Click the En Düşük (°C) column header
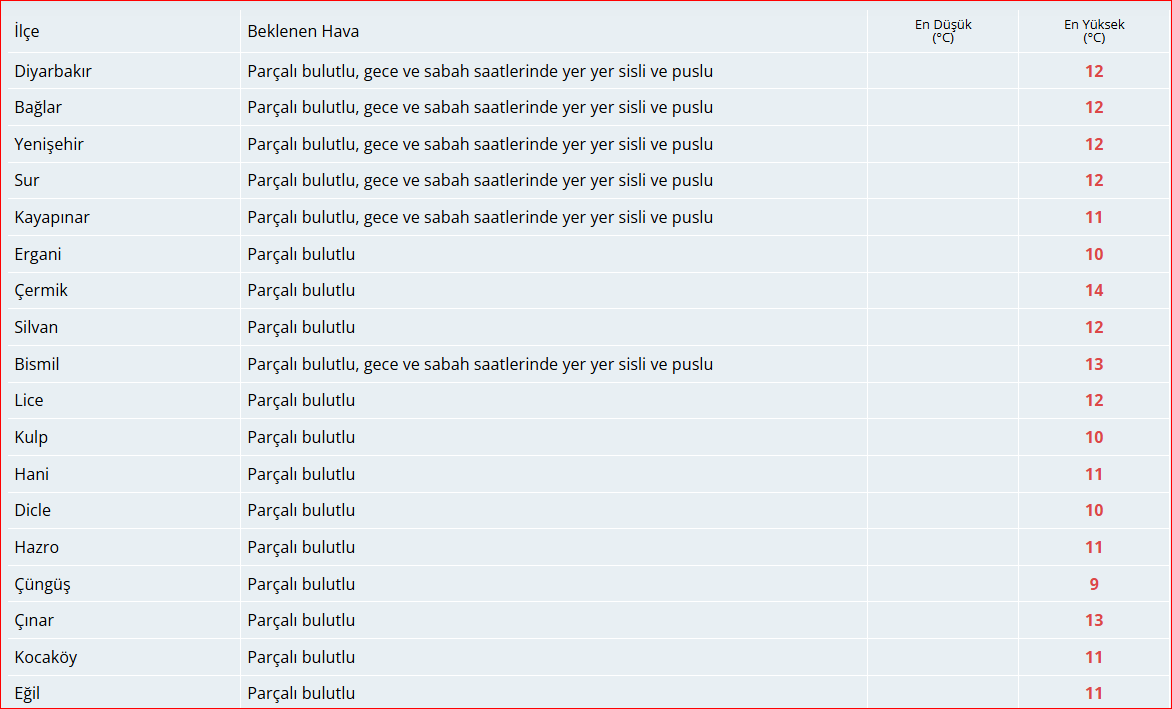The width and height of the screenshot is (1172, 709). (943, 31)
